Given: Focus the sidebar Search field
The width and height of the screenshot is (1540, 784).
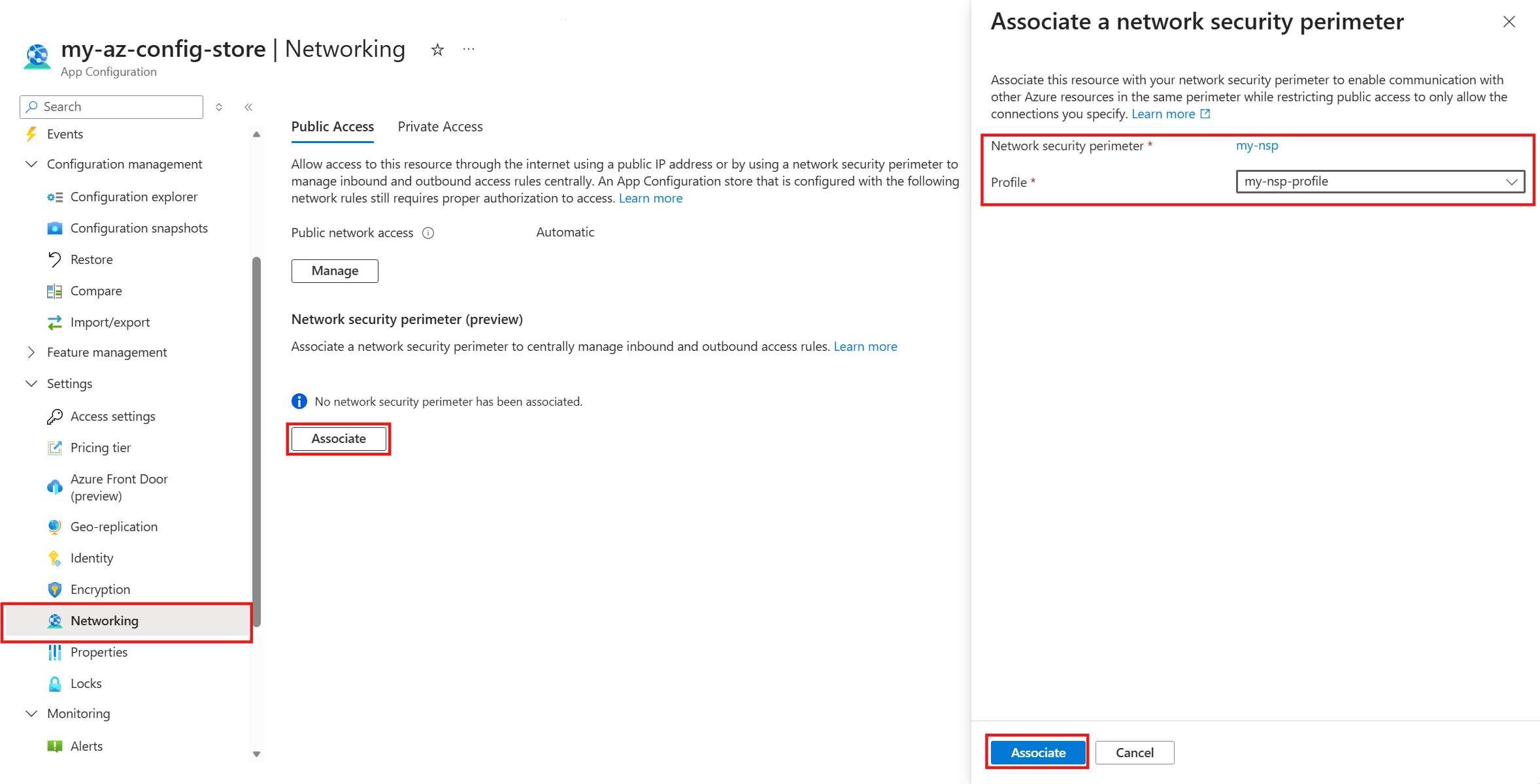Looking at the screenshot, I should click(x=112, y=107).
